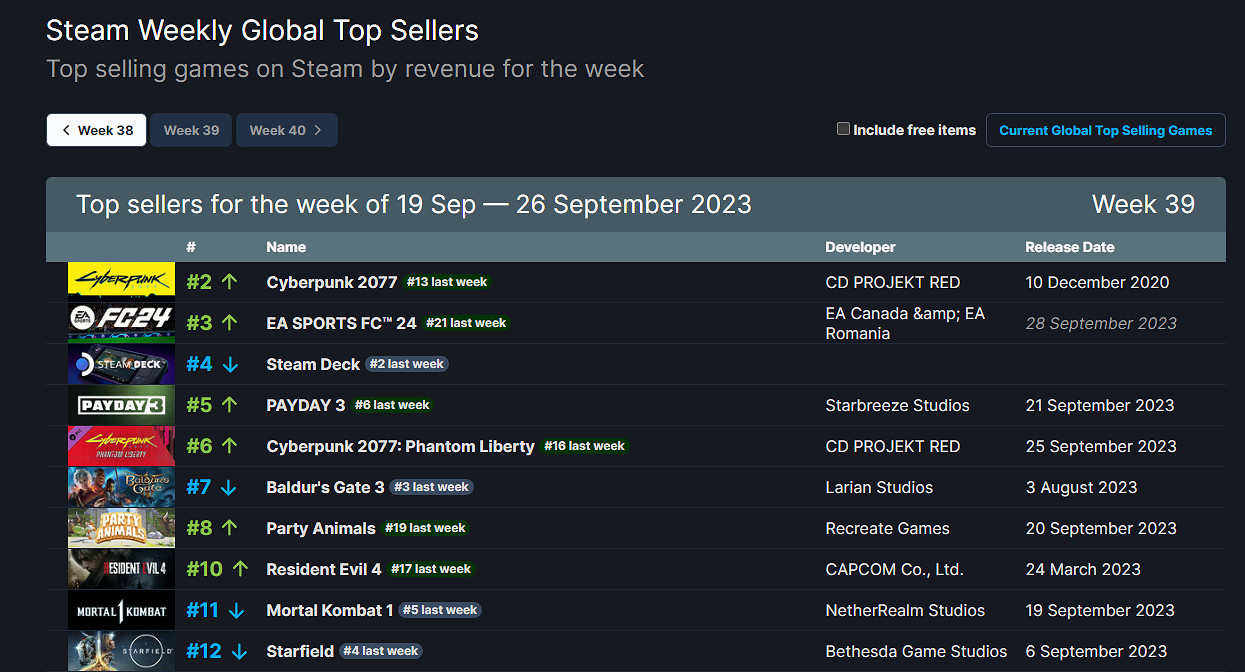The width and height of the screenshot is (1245, 672).
Task: Click the EA FC24 game logo
Action: click(121, 323)
